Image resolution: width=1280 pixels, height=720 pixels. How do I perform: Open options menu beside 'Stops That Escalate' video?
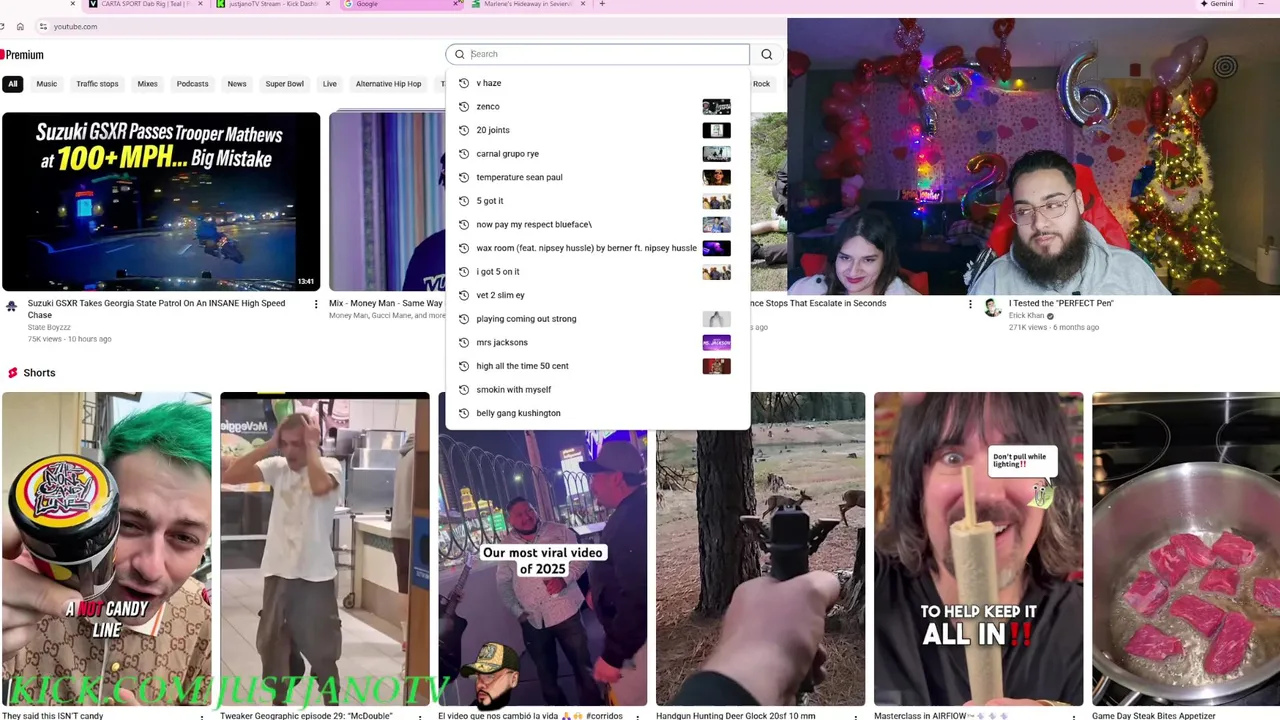pos(970,304)
